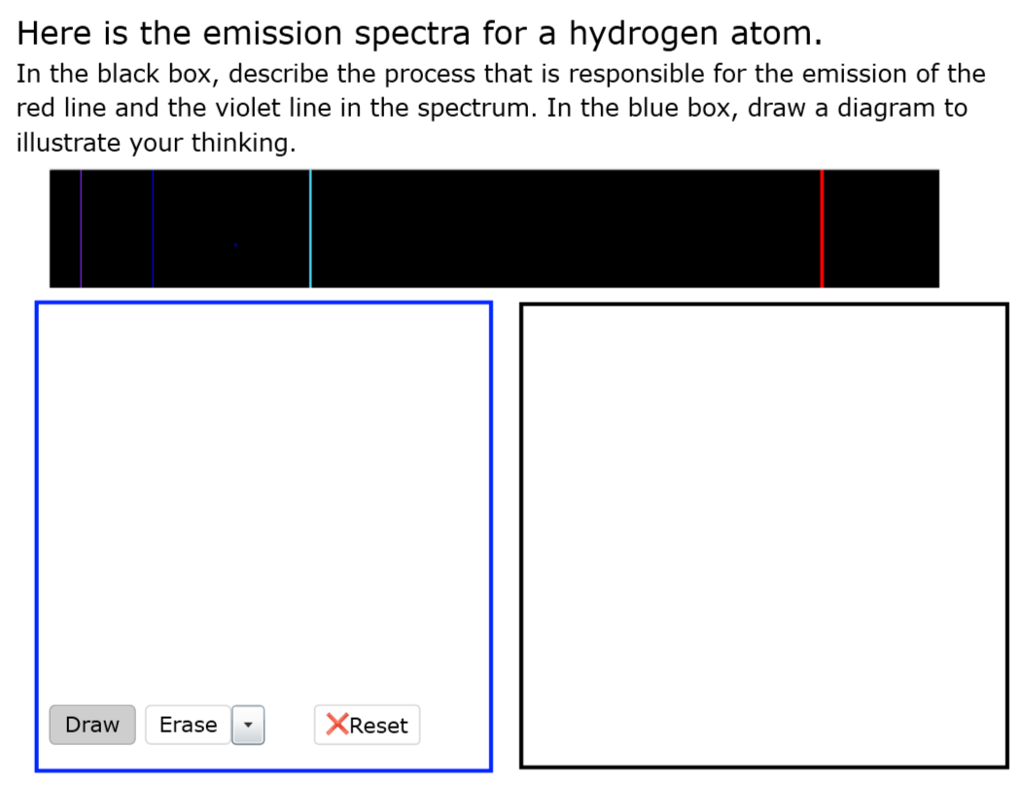Click the instructions paragraph text

point(500,107)
